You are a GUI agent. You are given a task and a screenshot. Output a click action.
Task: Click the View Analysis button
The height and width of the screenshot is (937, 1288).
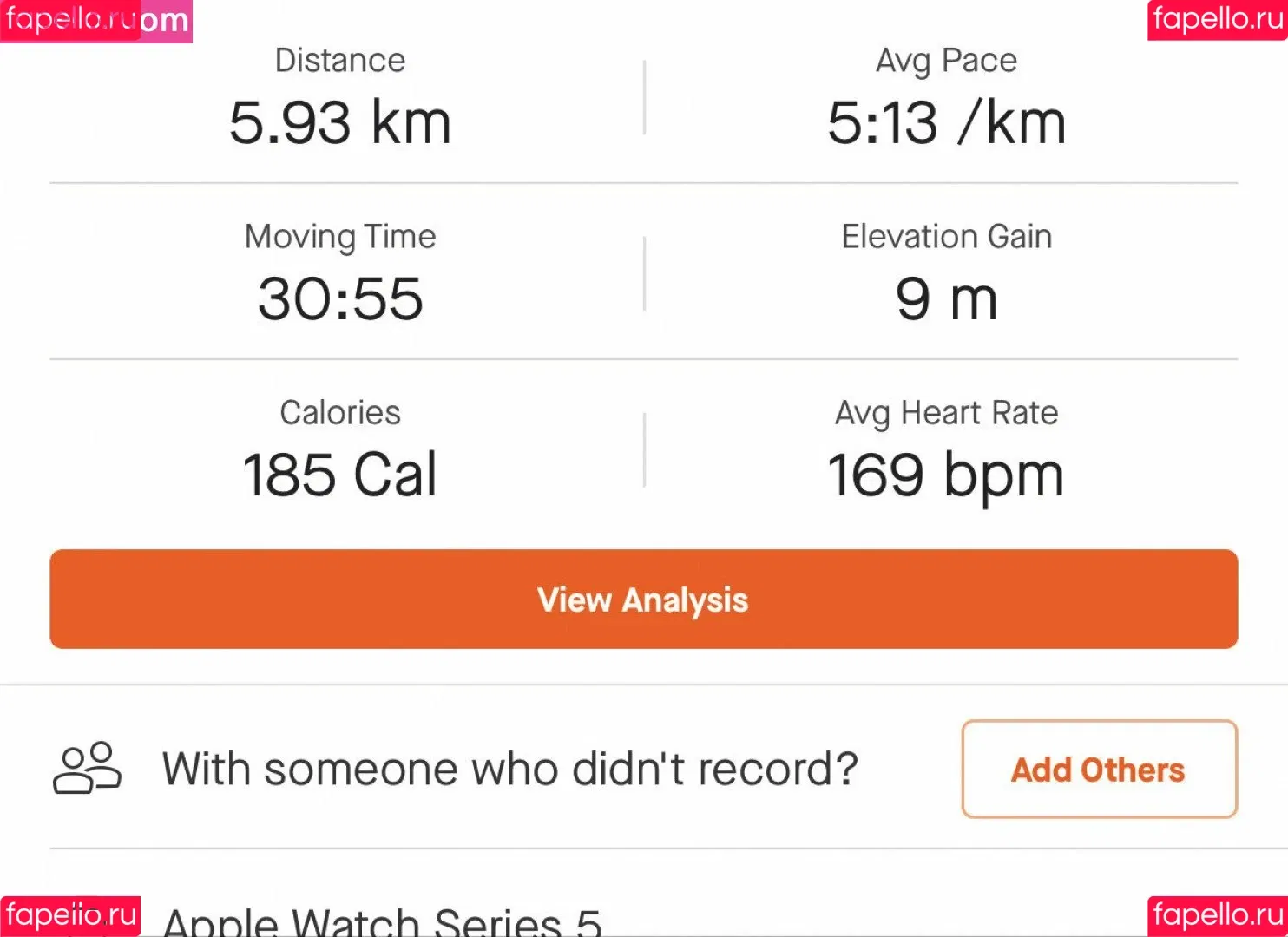pyautogui.click(x=644, y=600)
